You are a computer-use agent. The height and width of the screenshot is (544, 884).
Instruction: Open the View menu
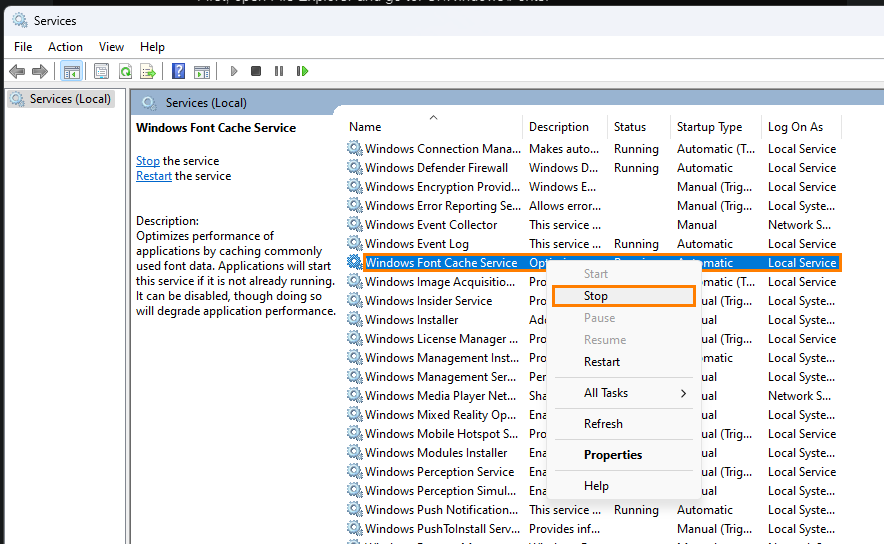(111, 47)
